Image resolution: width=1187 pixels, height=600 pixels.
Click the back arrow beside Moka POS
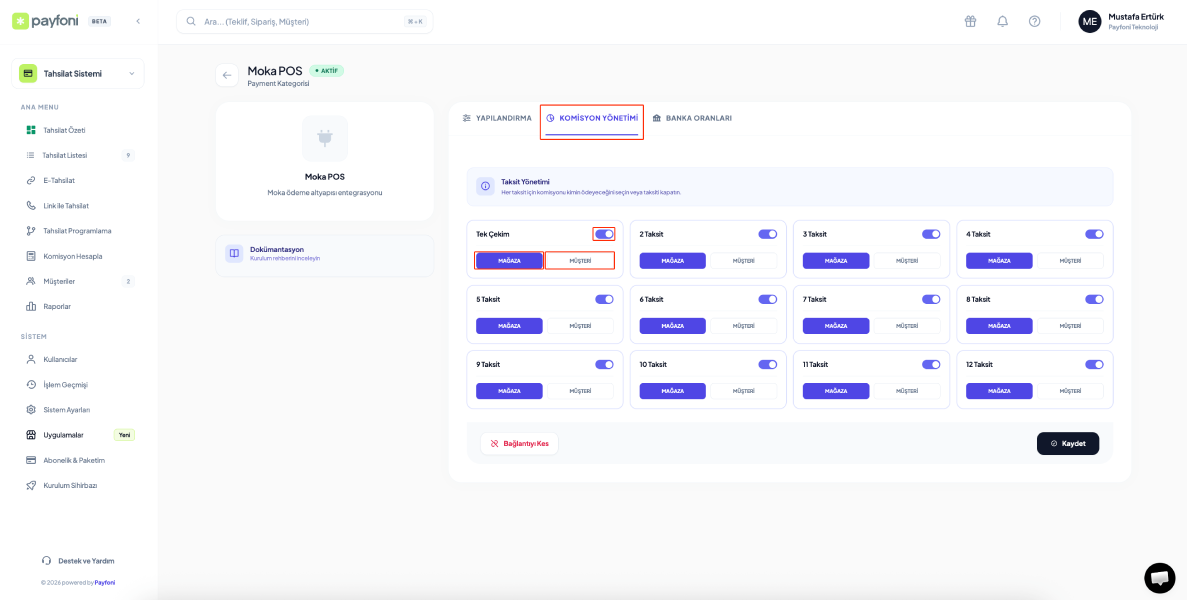[x=227, y=75]
